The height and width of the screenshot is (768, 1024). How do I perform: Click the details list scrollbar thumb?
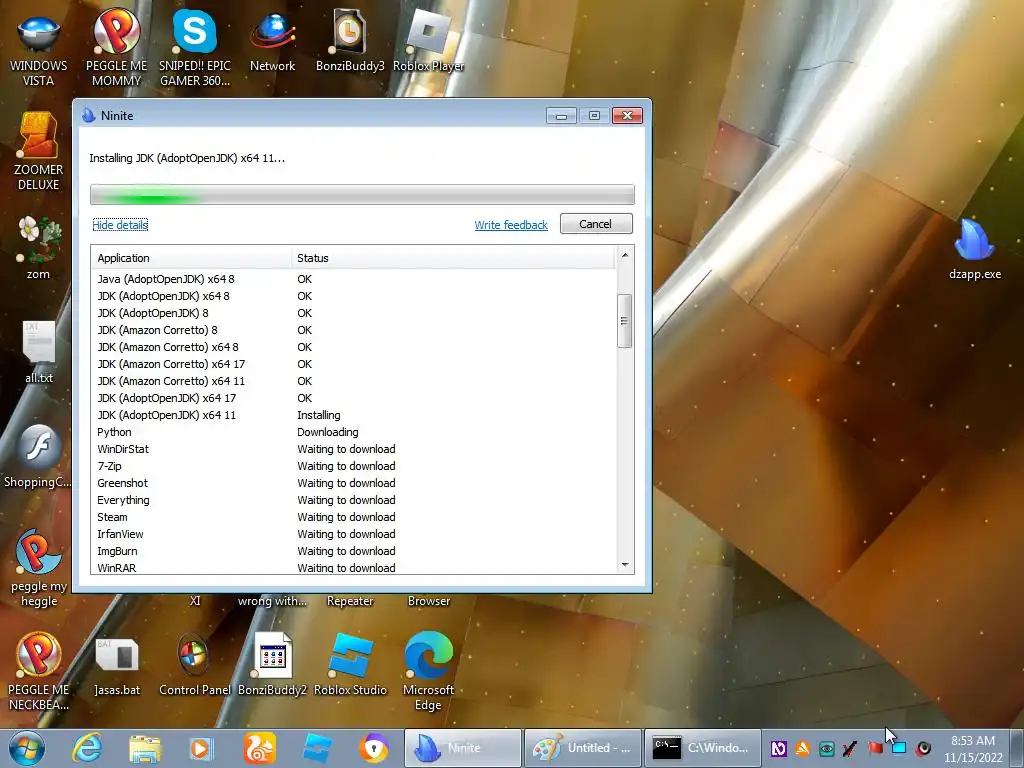tap(624, 321)
